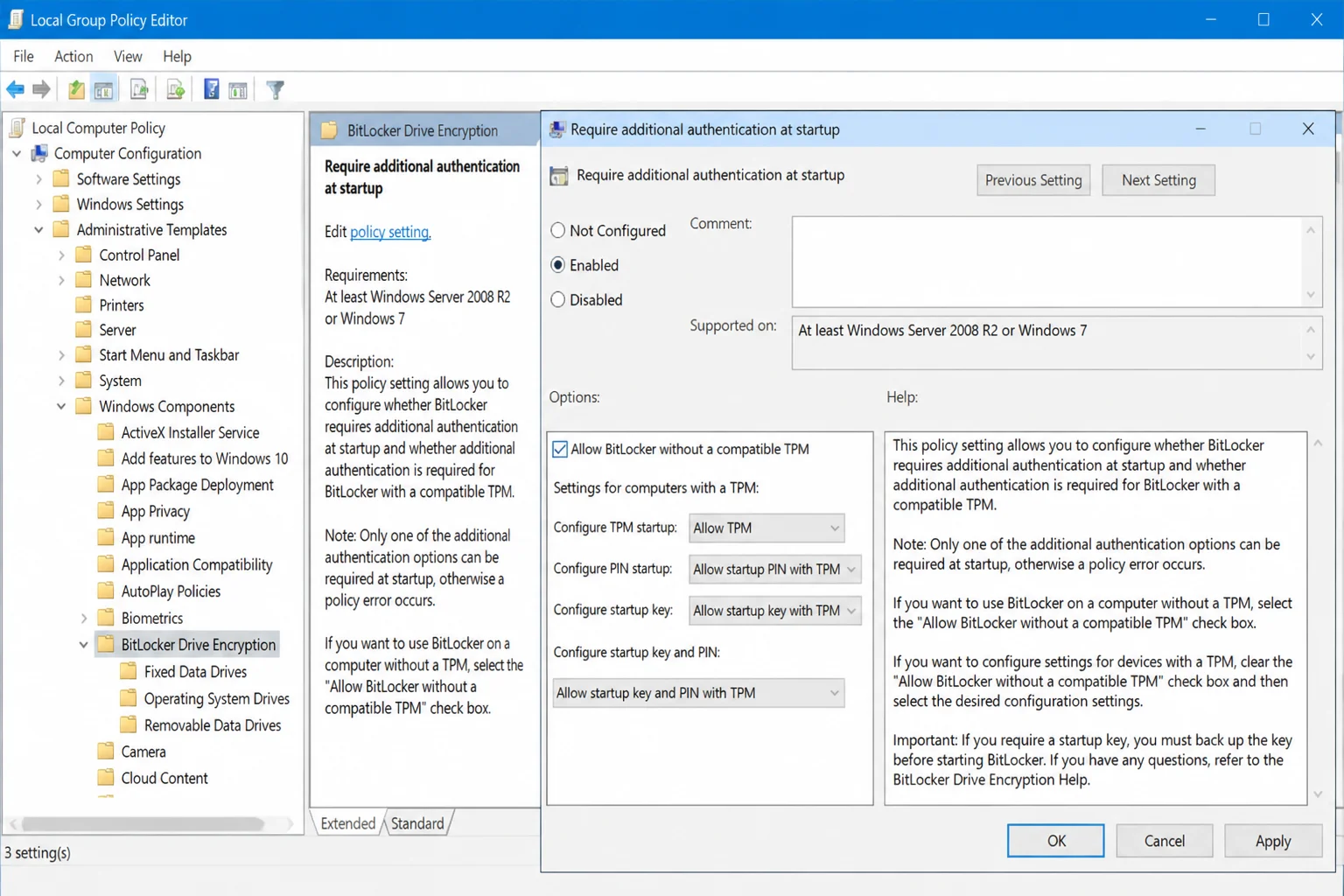Viewport: 1344px width, 896px height.
Task: Click the Control Panel folder icon
Action: click(x=84, y=255)
